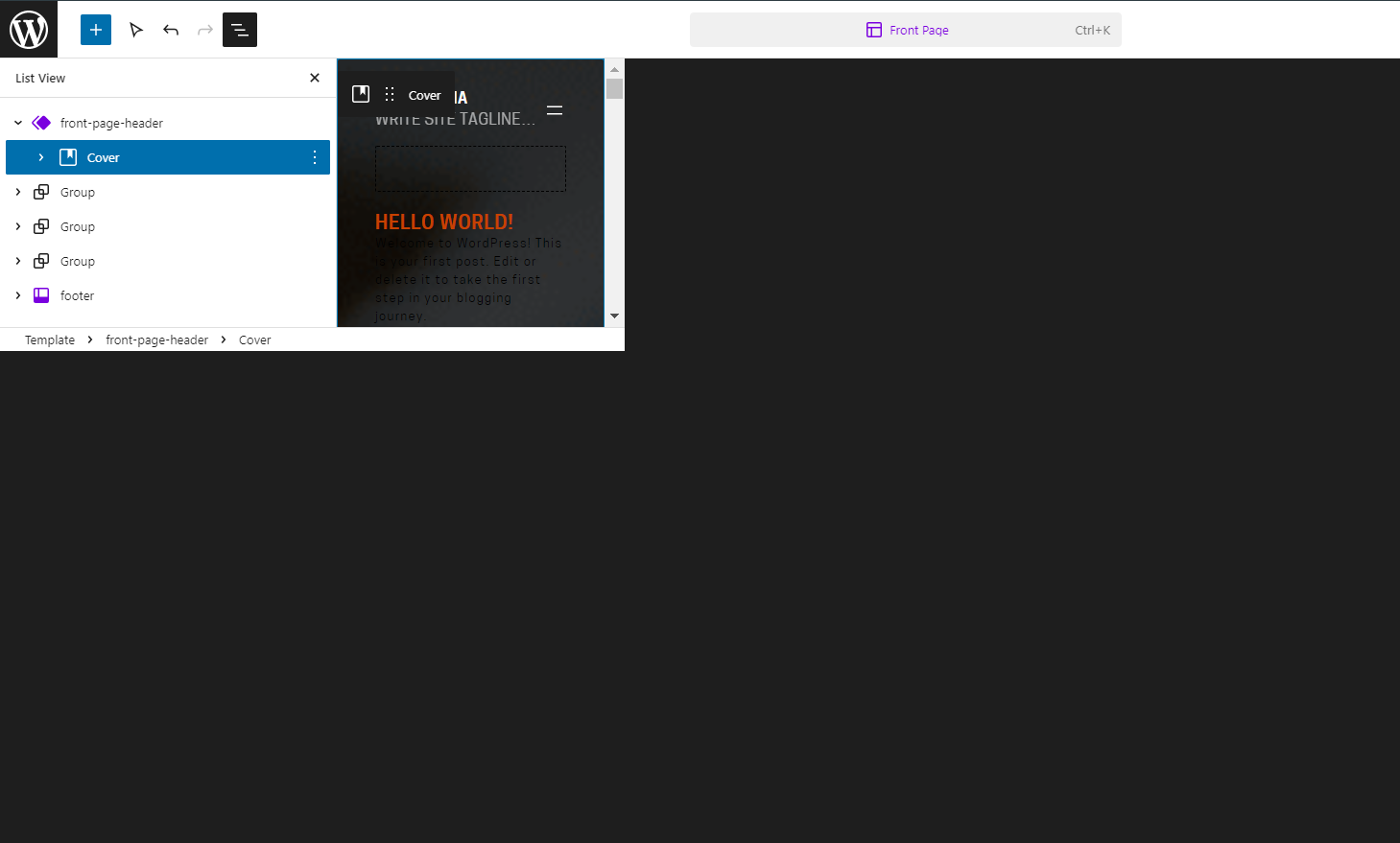Click the WordPress logo
Viewport: 1400px width, 843px height.
pos(29,29)
